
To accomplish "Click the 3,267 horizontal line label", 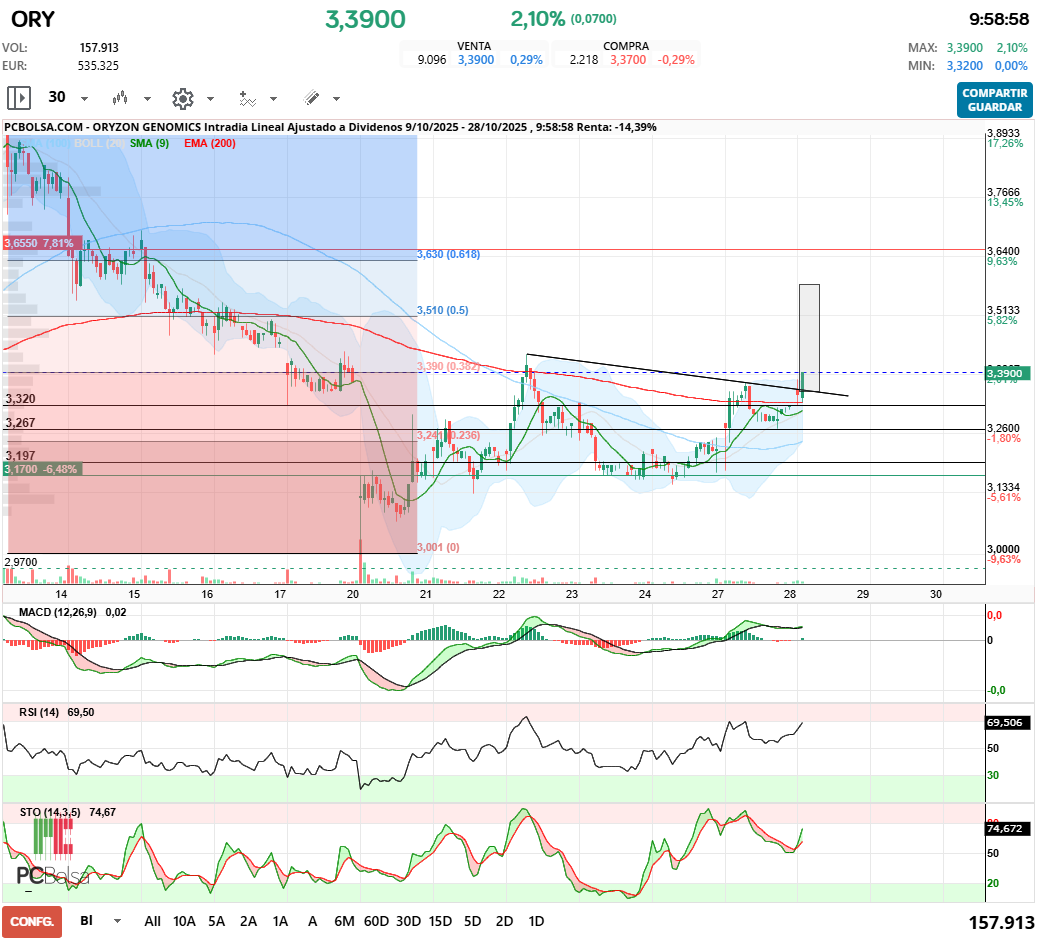I will [x=20, y=423].
